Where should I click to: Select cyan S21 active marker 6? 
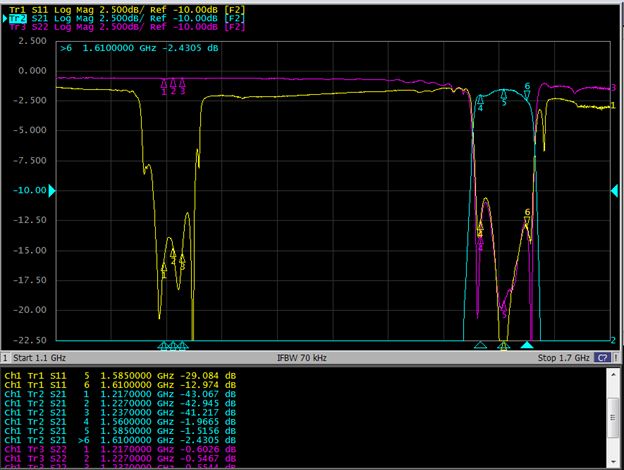[x=527, y=94]
